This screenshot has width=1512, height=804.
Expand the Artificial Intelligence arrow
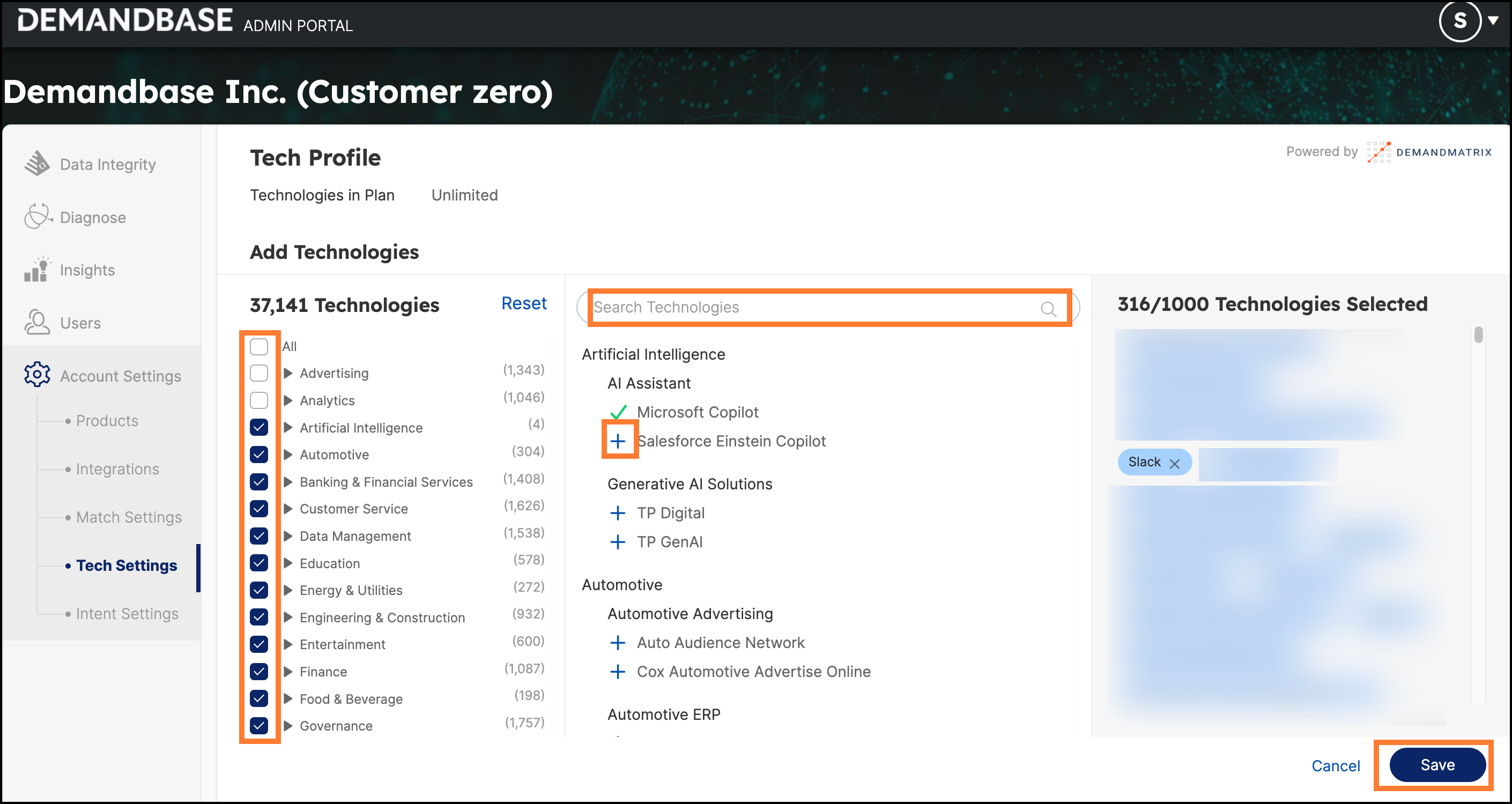point(288,427)
